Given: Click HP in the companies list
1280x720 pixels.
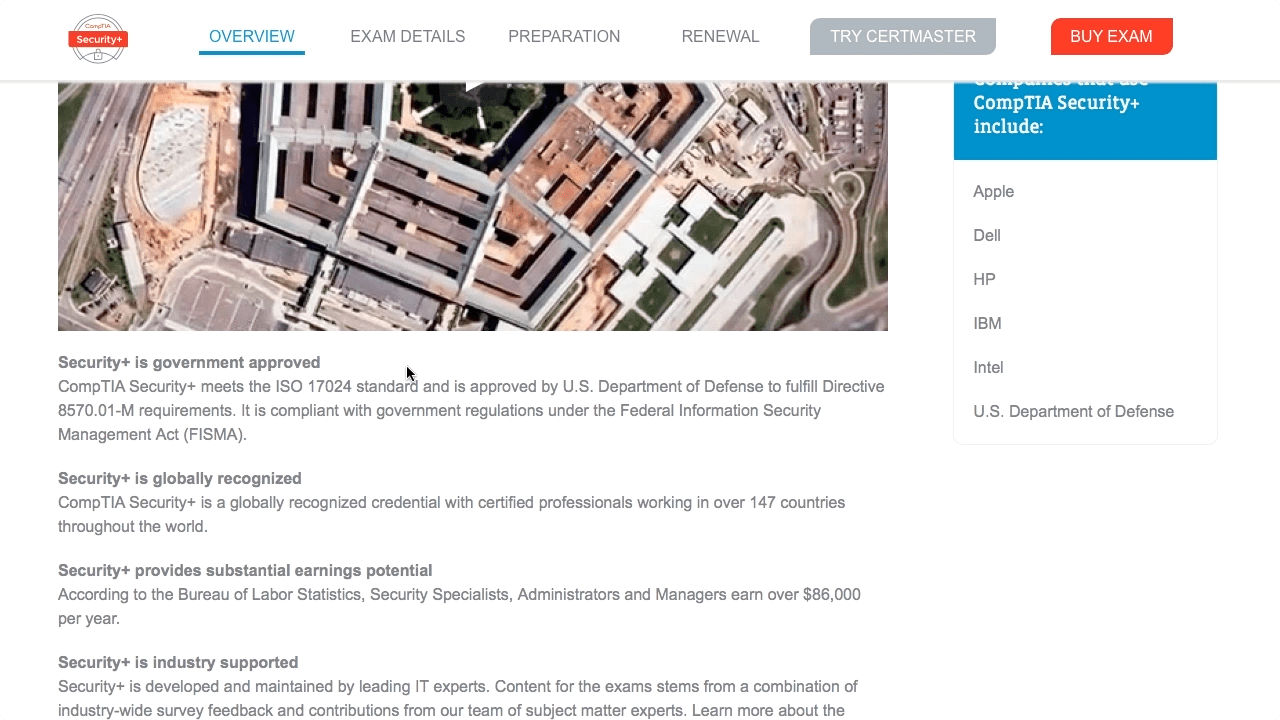Looking at the screenshot, I should pyautogui.click(x=984, y=280).
